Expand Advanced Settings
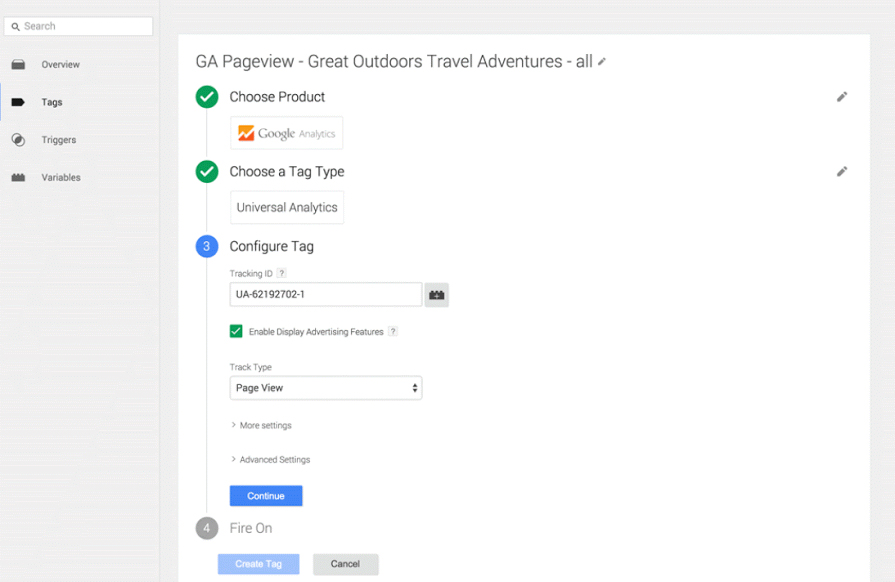This screenshot has width=895, height=582. pyautogui.click(x=271, y=460)
